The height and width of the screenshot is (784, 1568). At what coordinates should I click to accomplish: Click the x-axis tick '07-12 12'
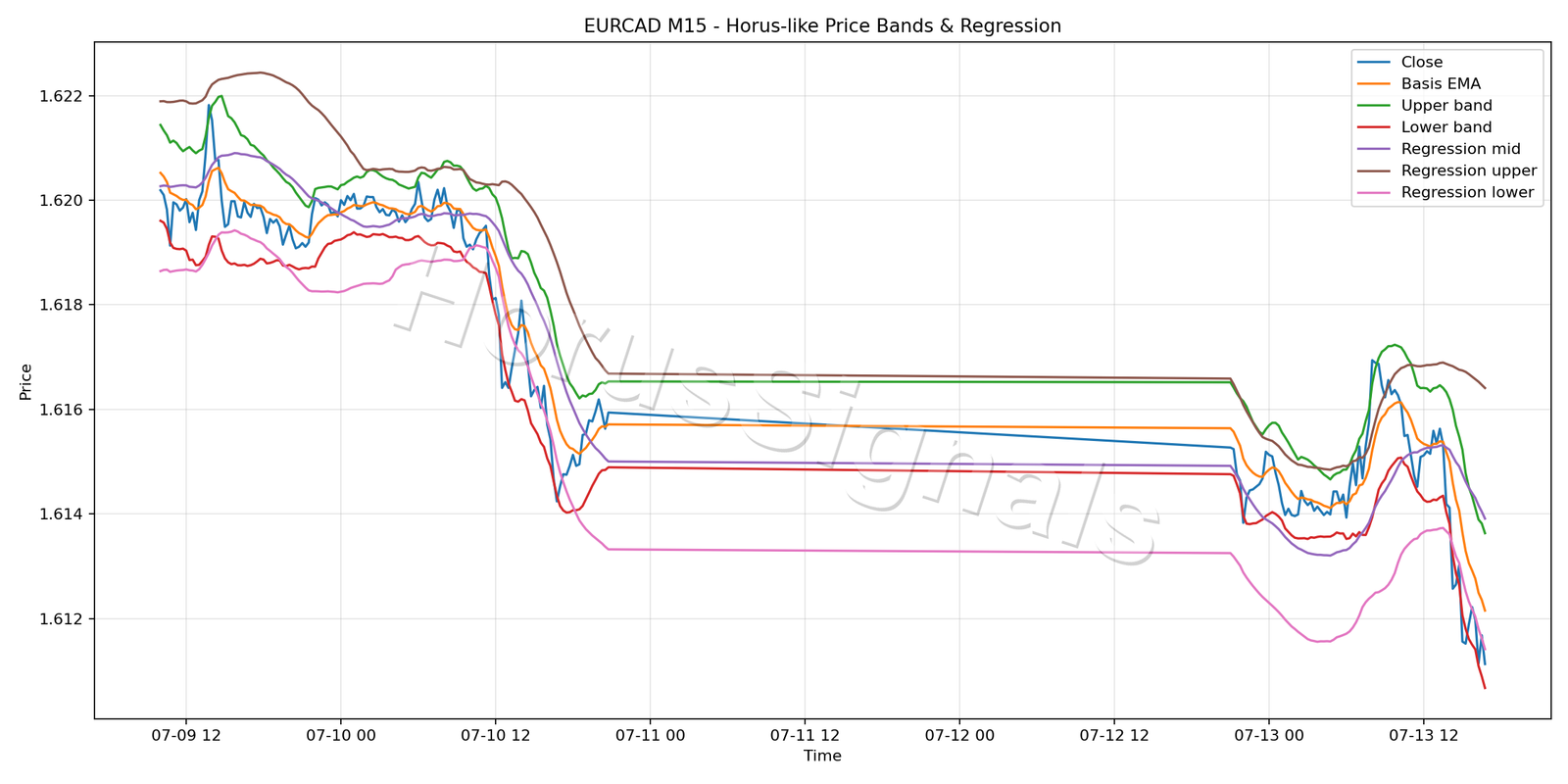(x=1114, y=735)
